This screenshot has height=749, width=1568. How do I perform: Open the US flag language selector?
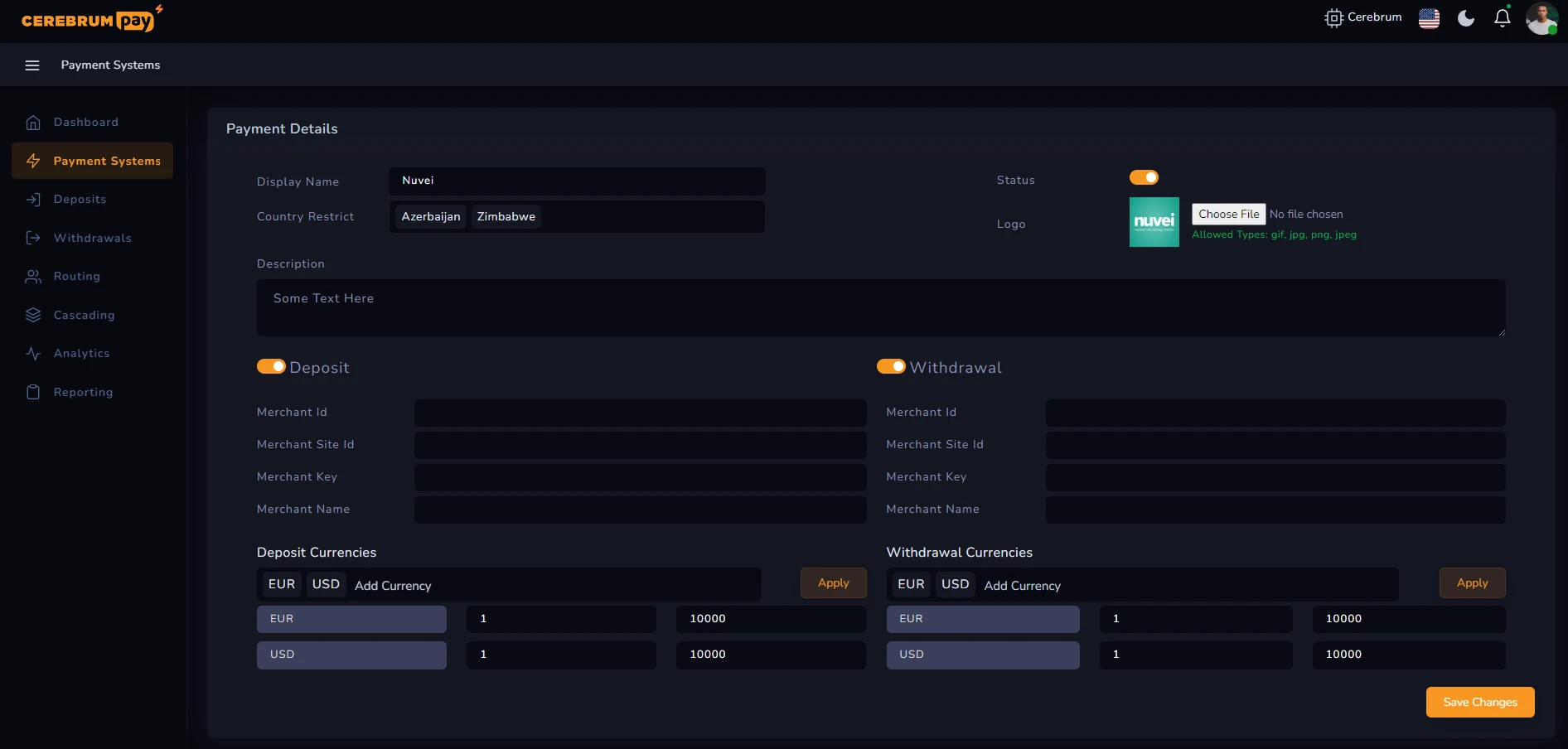click(x=1429, y=18)
